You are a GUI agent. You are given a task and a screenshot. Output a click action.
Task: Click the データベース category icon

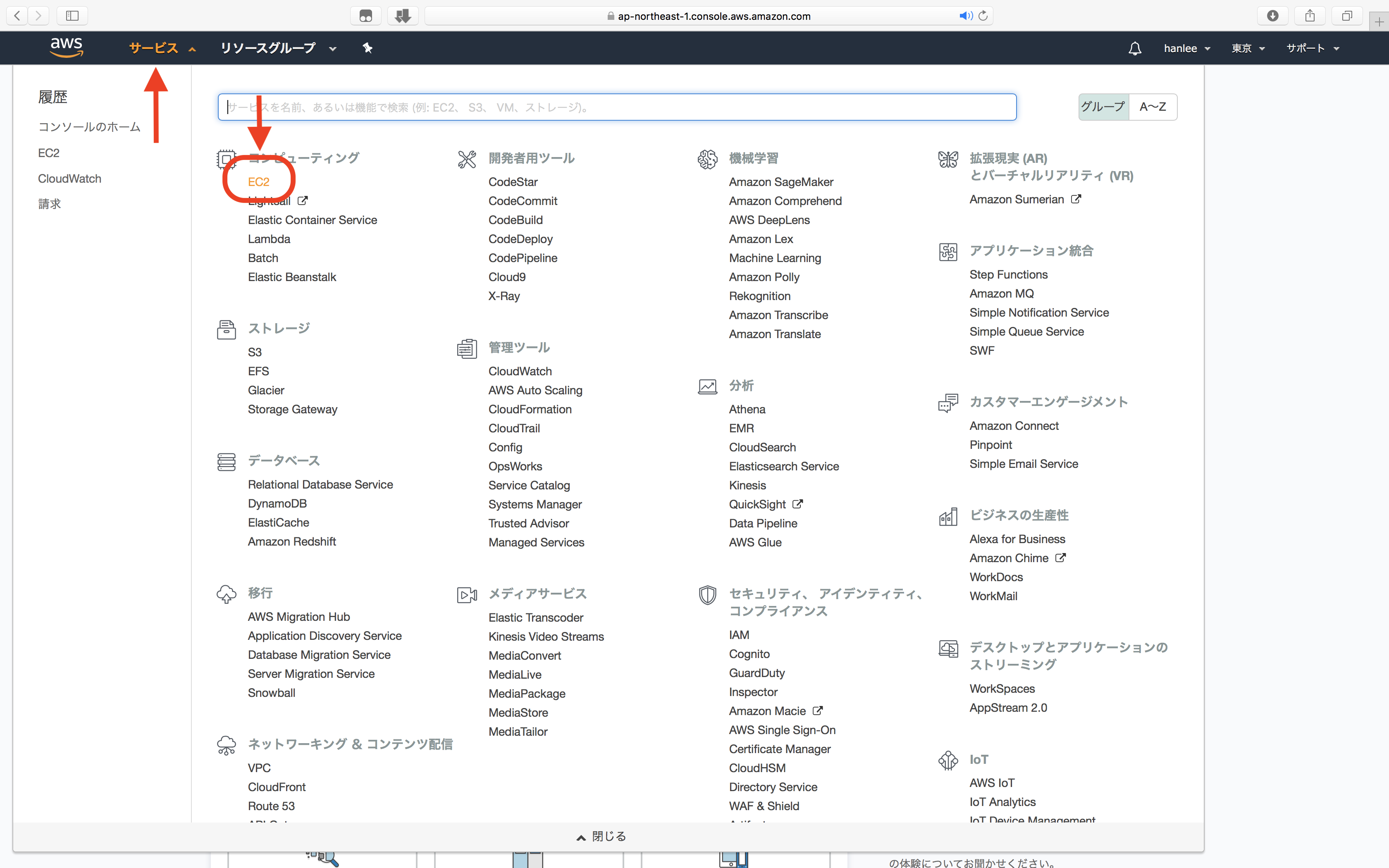click(226, 462)
